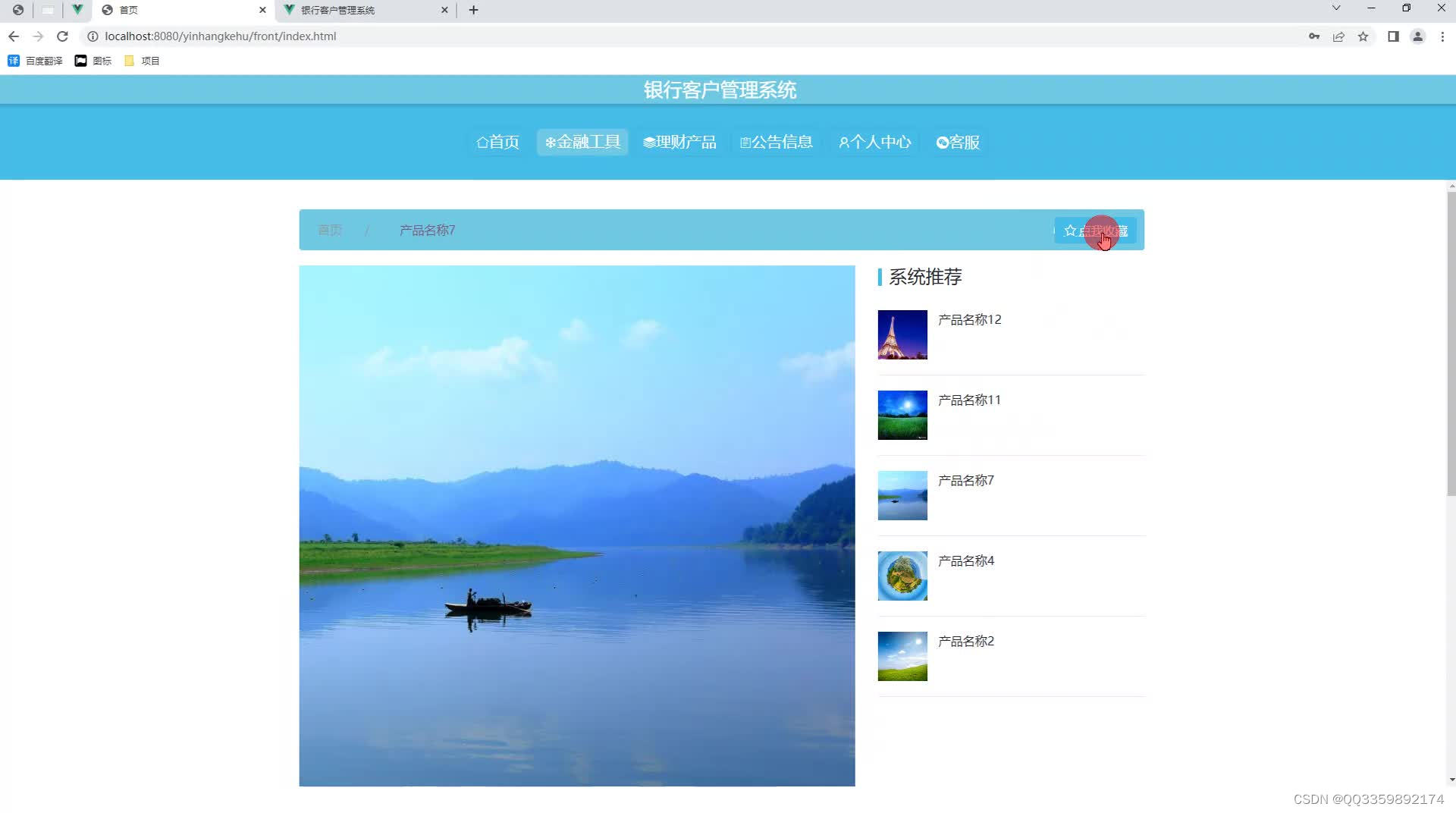The width and height of the screenshot is (1456, 813).
Task: Select the 首页 browser tab
Action: pos(184,10)
